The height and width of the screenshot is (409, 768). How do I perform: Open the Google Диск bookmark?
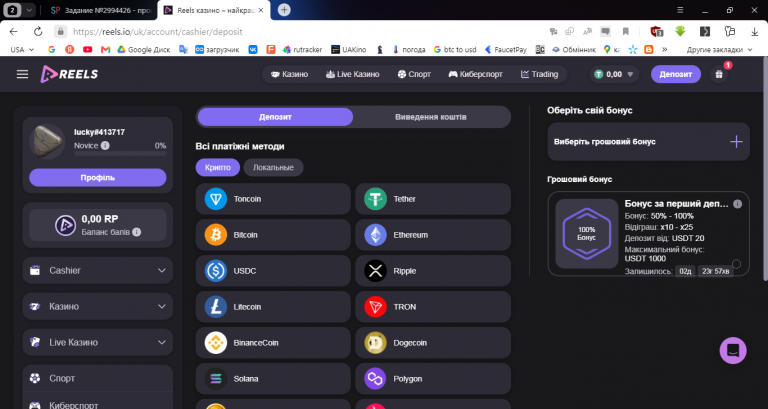144,49
